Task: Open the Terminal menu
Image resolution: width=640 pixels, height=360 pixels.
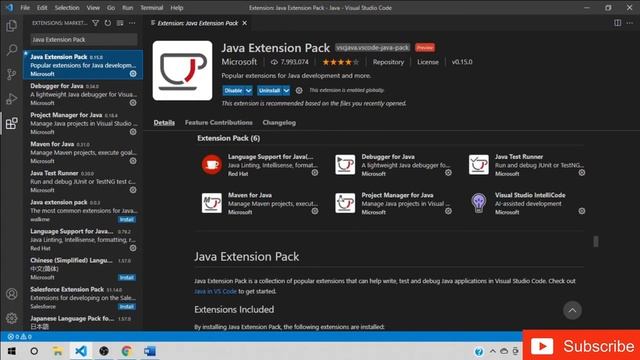Action: click(151, 8)
